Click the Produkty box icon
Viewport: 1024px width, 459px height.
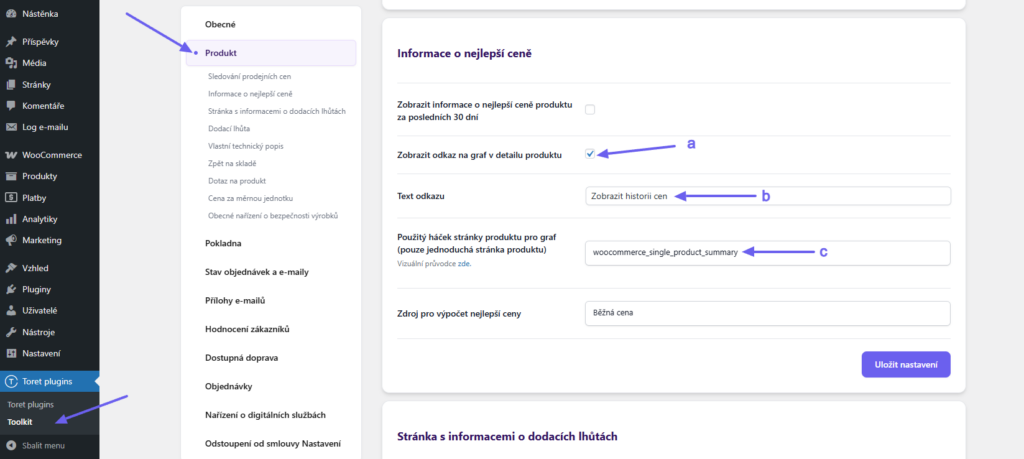[x=10, y=176]
